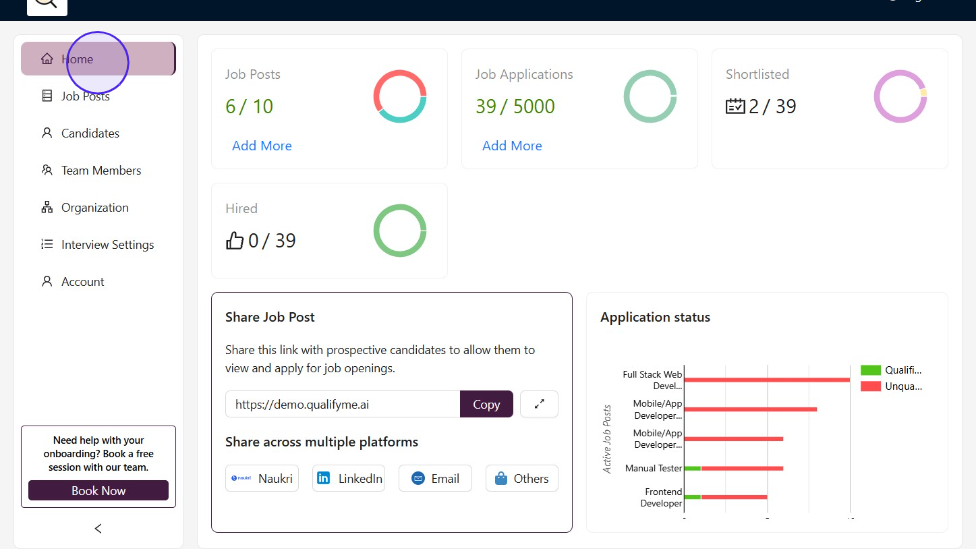Click the Team Members icon
This screenshot has width=976, height=550.
pos(47,170)
